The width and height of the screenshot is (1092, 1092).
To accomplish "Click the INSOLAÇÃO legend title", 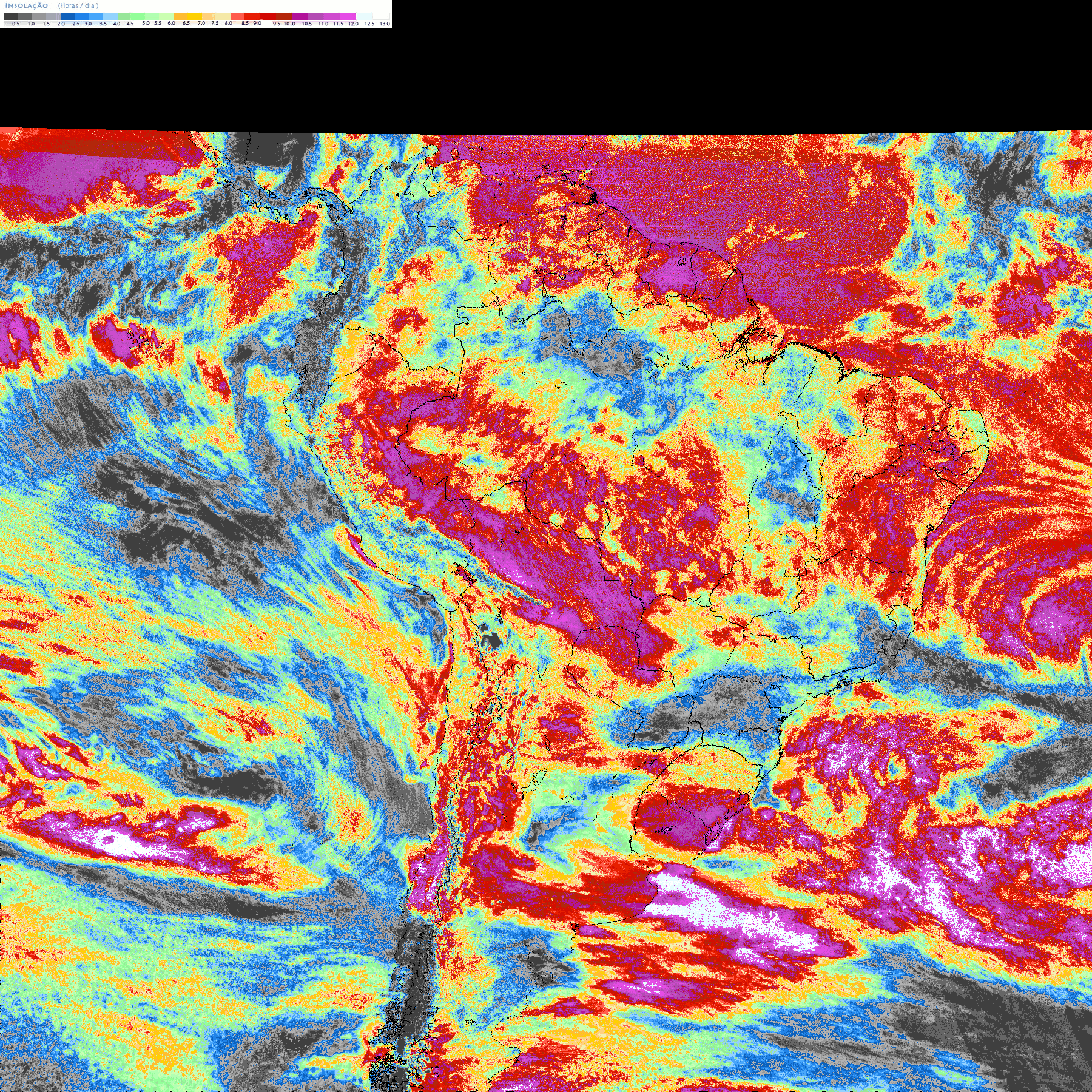I will 27,5.
